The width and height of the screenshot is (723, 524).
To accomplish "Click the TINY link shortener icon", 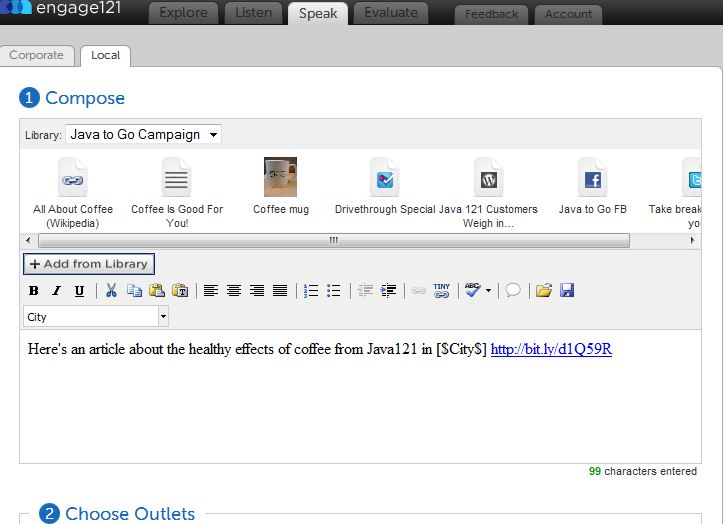I will [x=441, y=290].
